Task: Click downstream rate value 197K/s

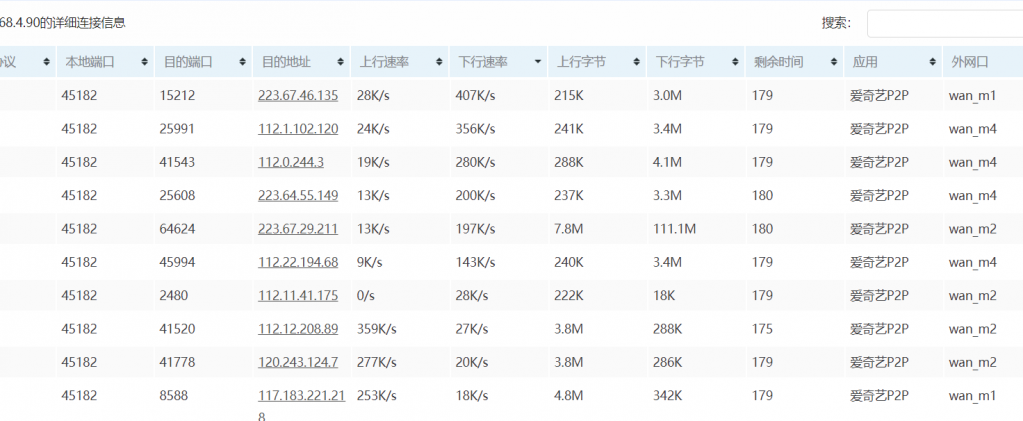Action: pyautogui.click(x=476, y=229)
